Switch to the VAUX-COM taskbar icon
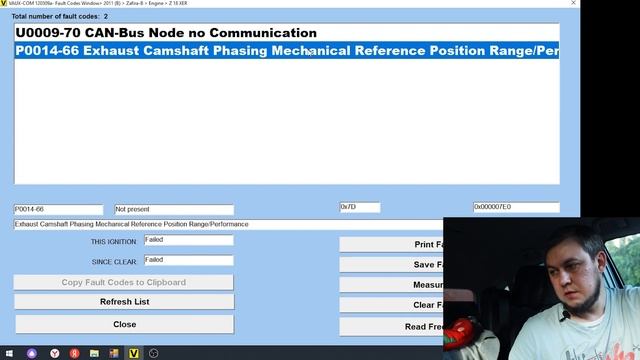This screenshot has width=640, height=360. pyautogui.click(x=133, y=353)
